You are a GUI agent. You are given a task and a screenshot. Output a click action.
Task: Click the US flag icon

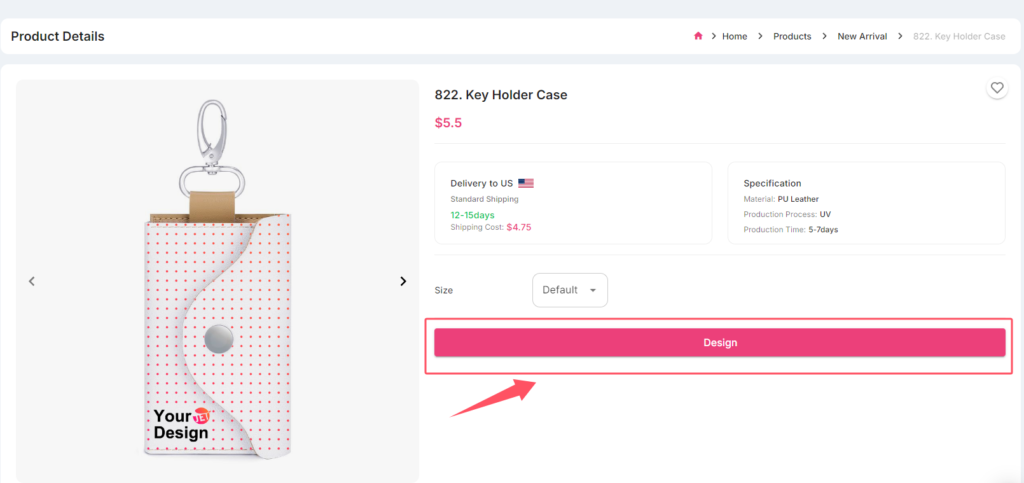(x=526, y=183)
